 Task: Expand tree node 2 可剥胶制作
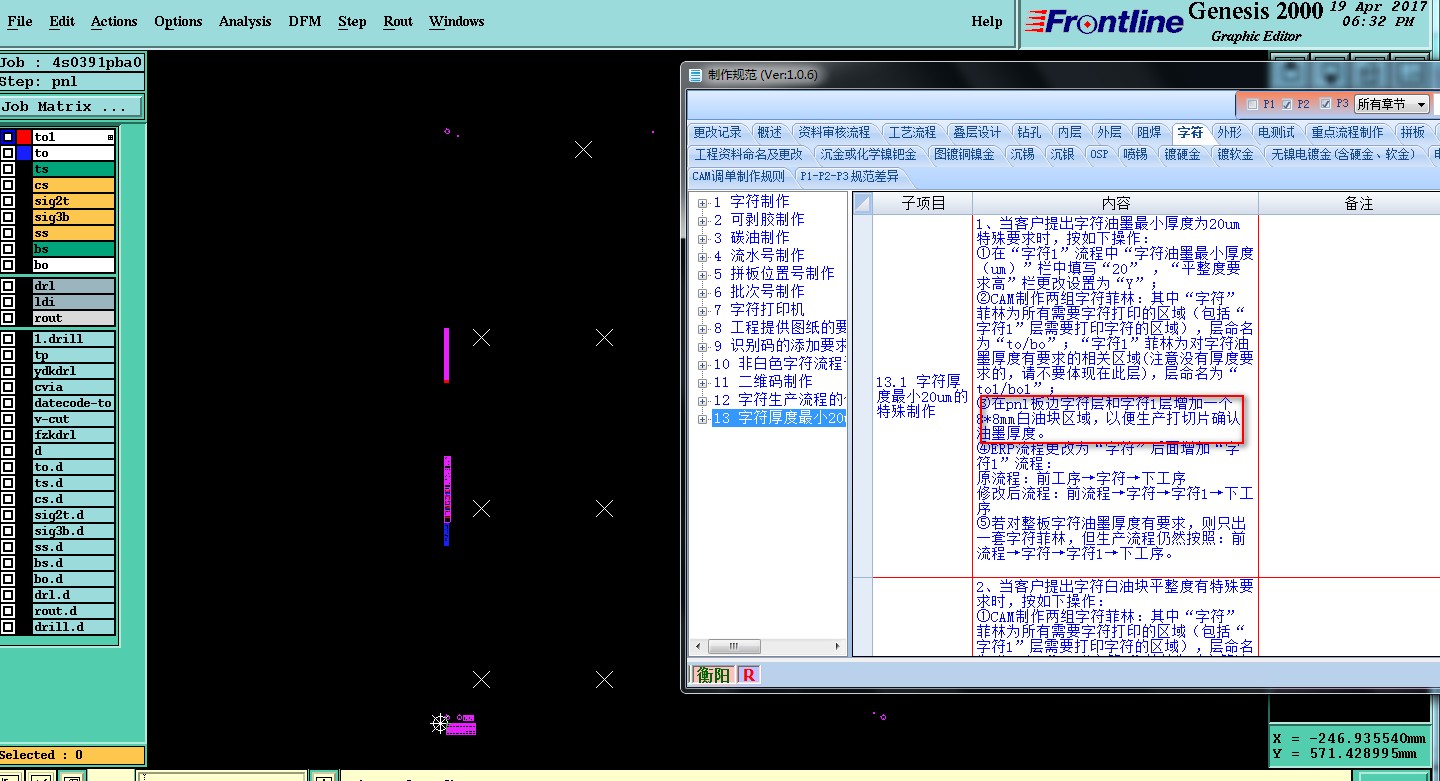(x=703, y=220)
